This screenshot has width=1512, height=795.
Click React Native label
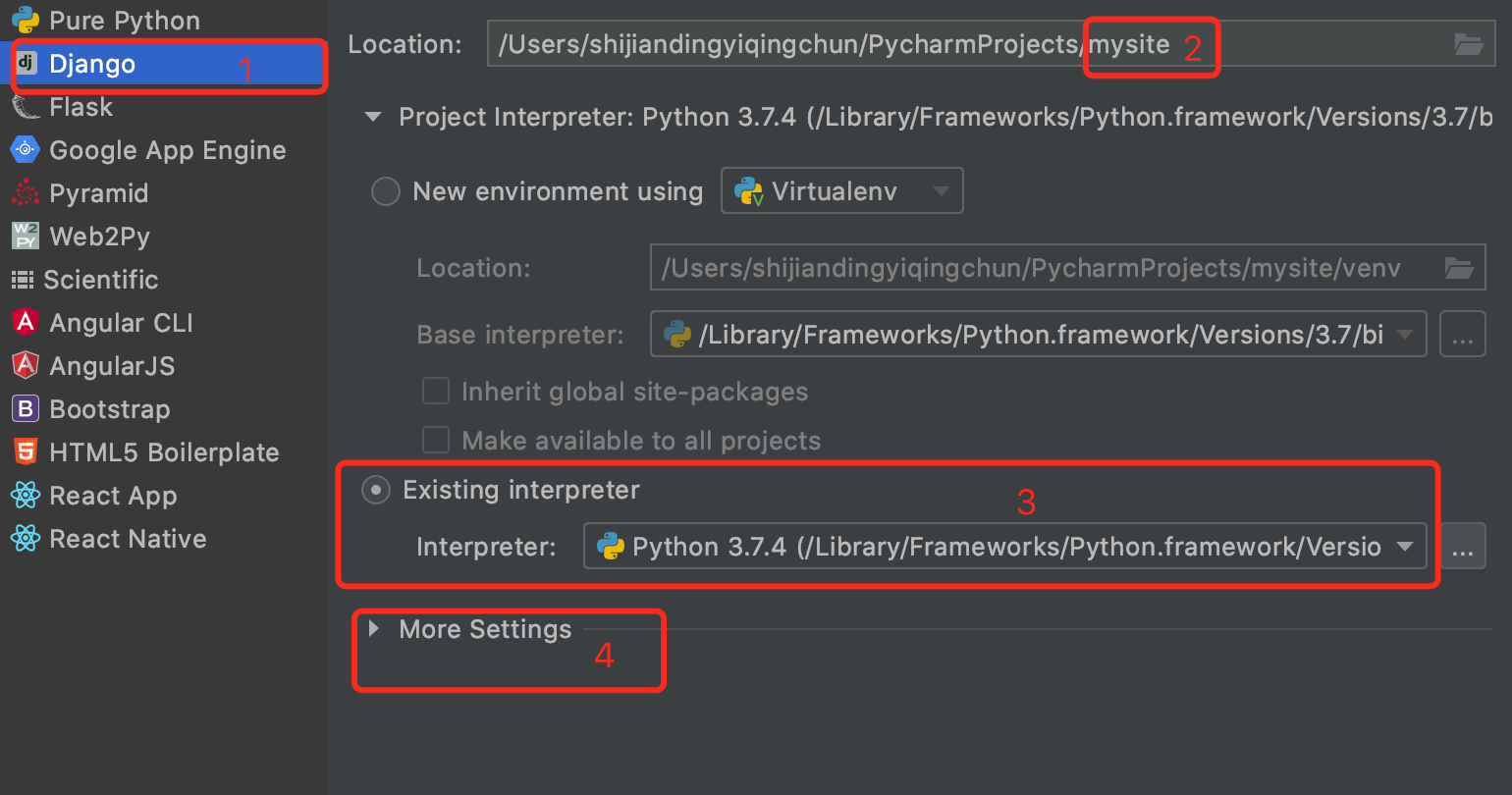point(129,539)
